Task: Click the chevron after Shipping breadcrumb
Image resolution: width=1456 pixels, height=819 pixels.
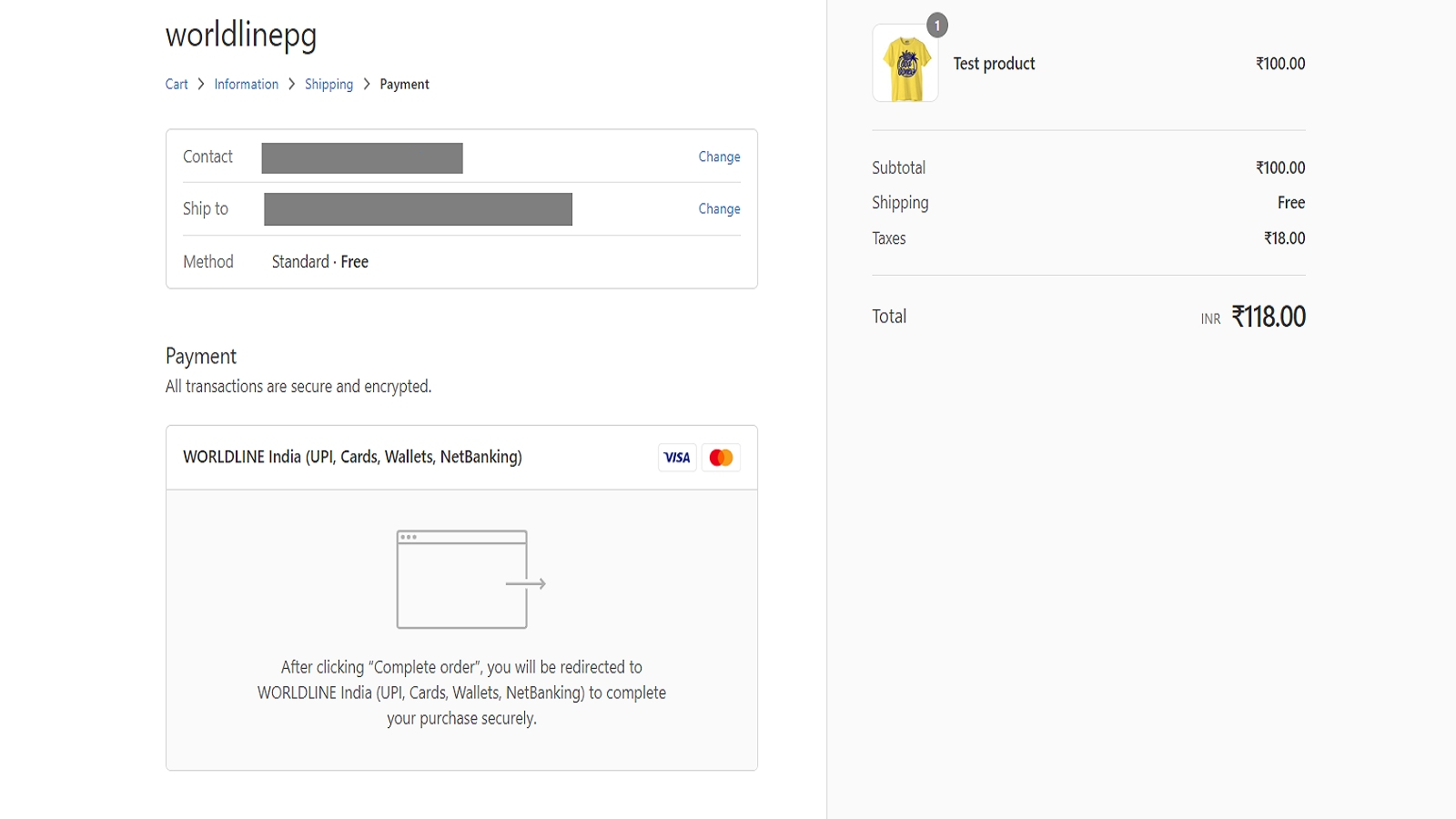Action: (x=367, y=85)
